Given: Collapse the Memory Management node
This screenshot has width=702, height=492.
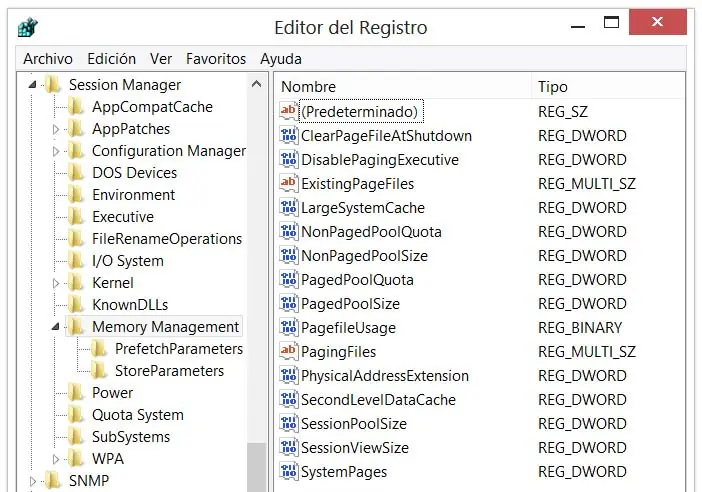Looking at the screenshot, I should coord(56,327).
